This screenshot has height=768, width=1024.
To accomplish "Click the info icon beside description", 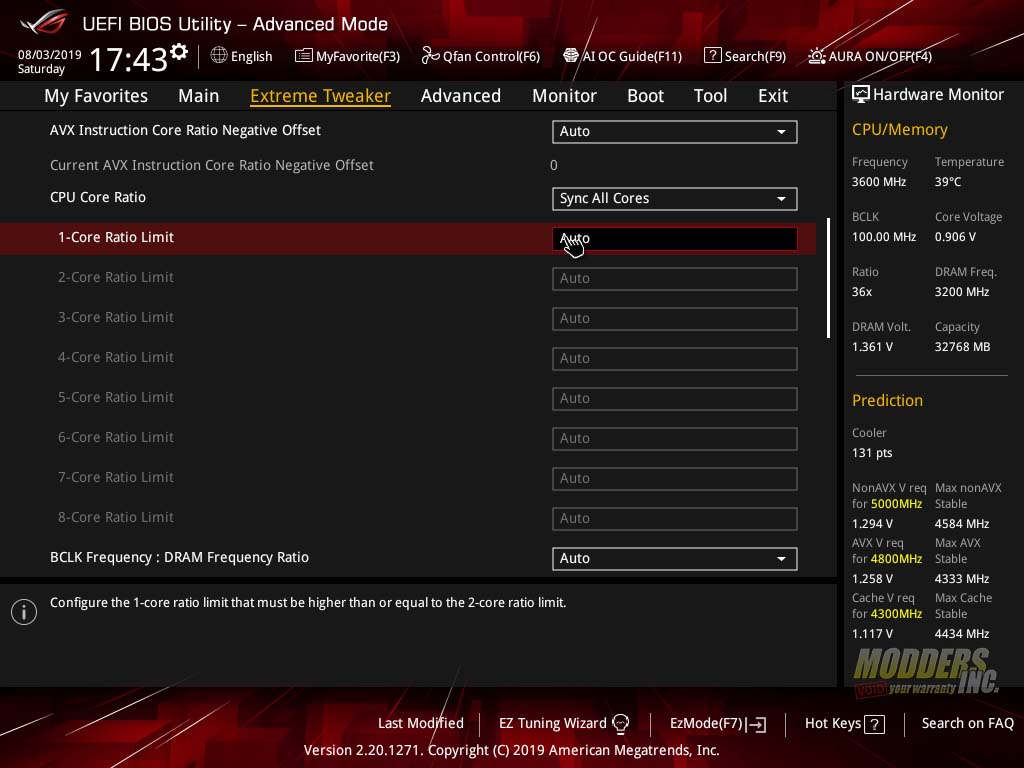I will 24,612.
